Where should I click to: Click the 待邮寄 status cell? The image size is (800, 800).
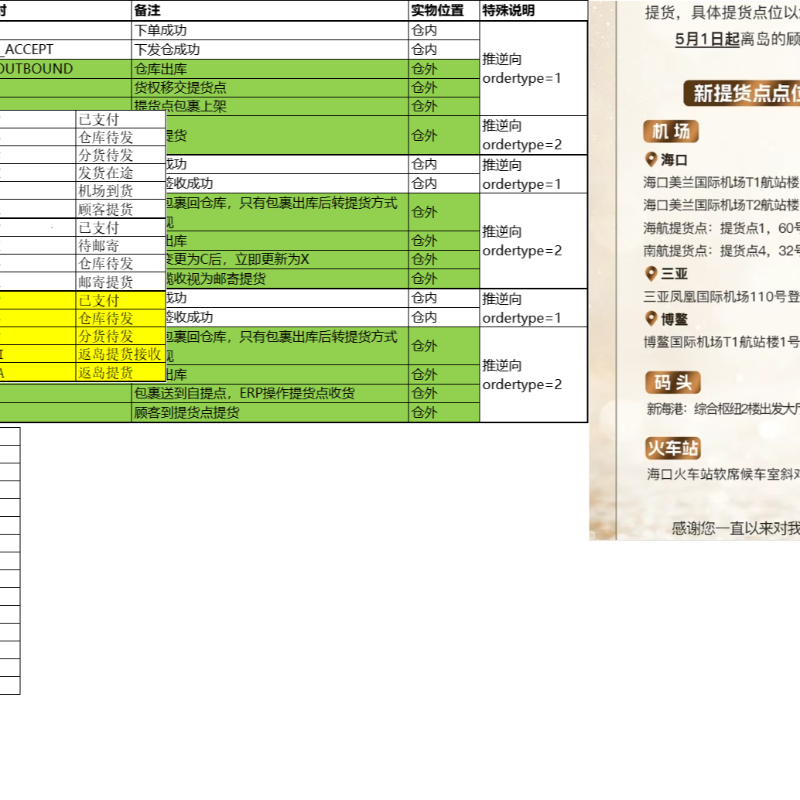[120, 245]
